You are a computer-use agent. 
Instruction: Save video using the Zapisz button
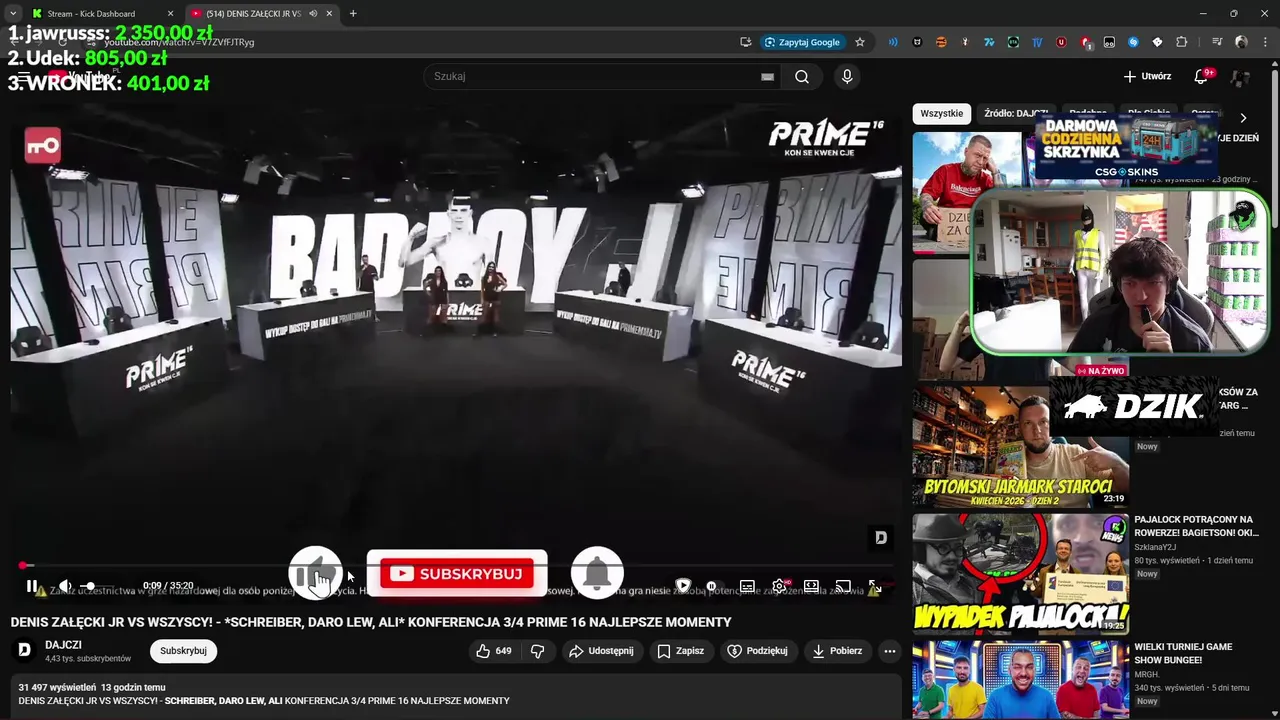680,651
